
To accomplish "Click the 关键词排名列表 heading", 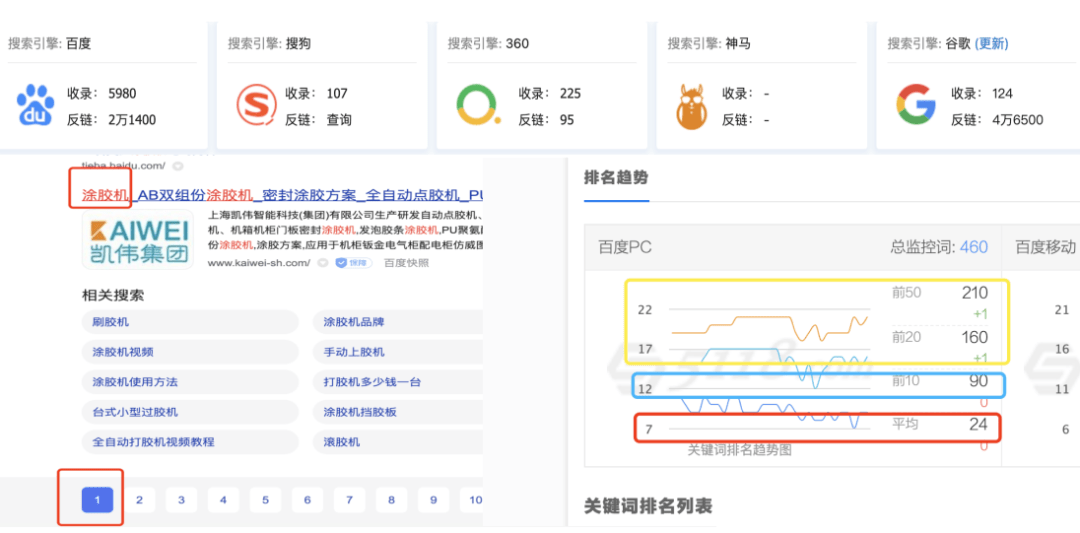I will pos(647,506).
